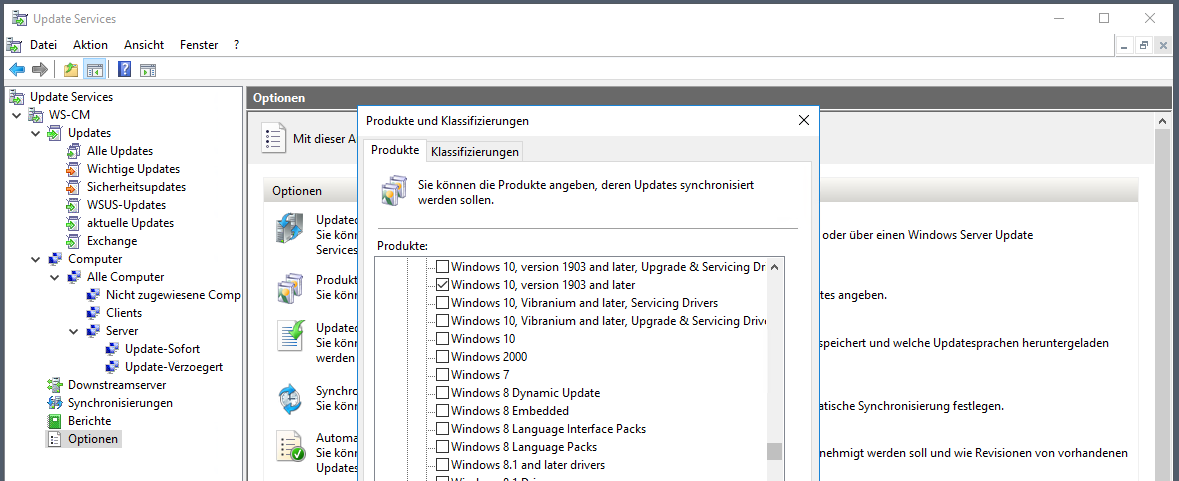
Task: Check Windows 10, version 1903 Upgrade & Servicing Drivers
Action: [443, 267]
